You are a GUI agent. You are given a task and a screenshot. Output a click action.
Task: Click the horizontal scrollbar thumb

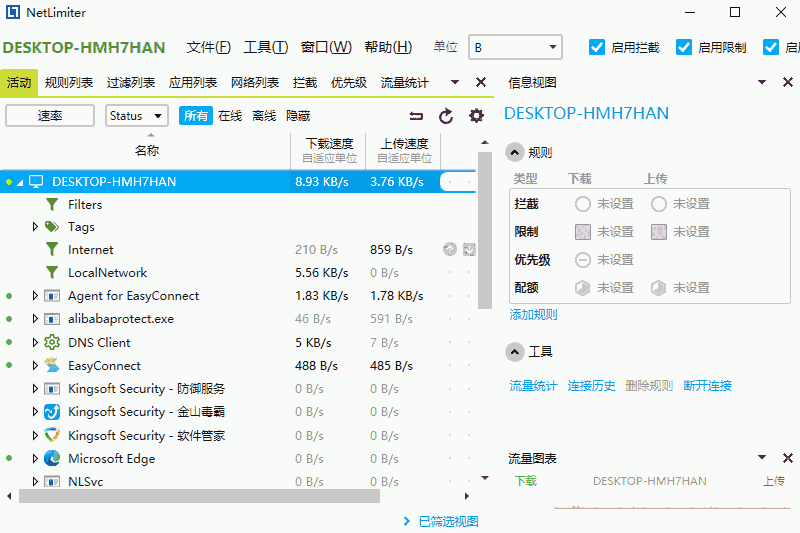tap(199, 496)
